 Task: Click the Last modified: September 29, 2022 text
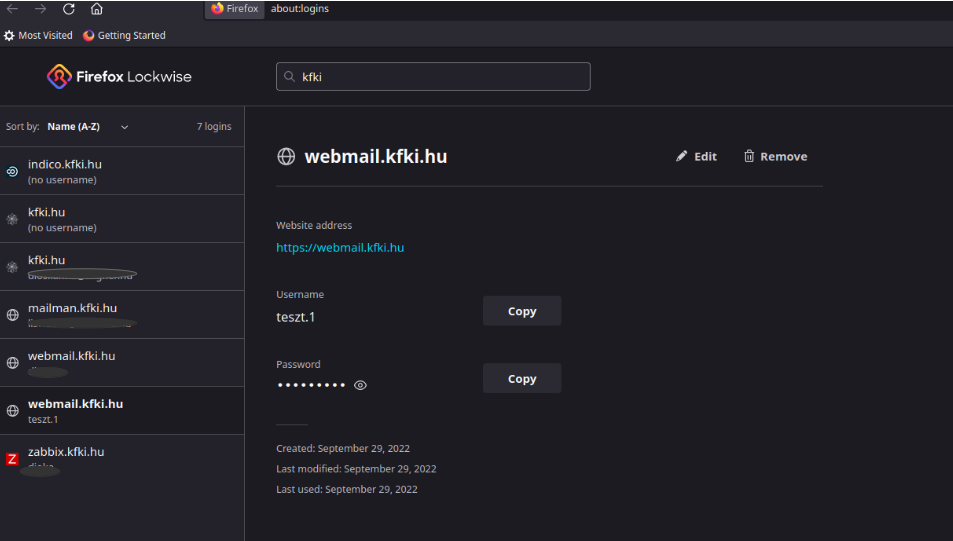point(356,469)
